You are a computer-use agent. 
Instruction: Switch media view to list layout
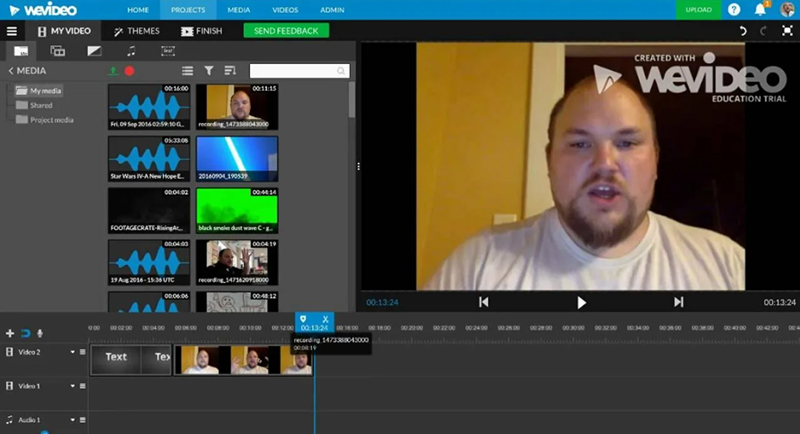(187, 71)
